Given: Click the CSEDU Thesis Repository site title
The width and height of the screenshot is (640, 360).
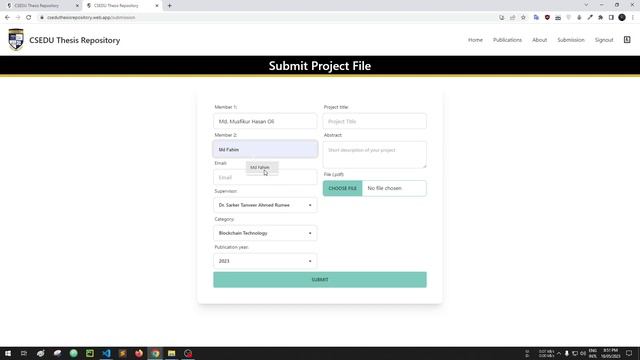Looking at the screenshot, I should pyautogui.click(x=75, y=40).
